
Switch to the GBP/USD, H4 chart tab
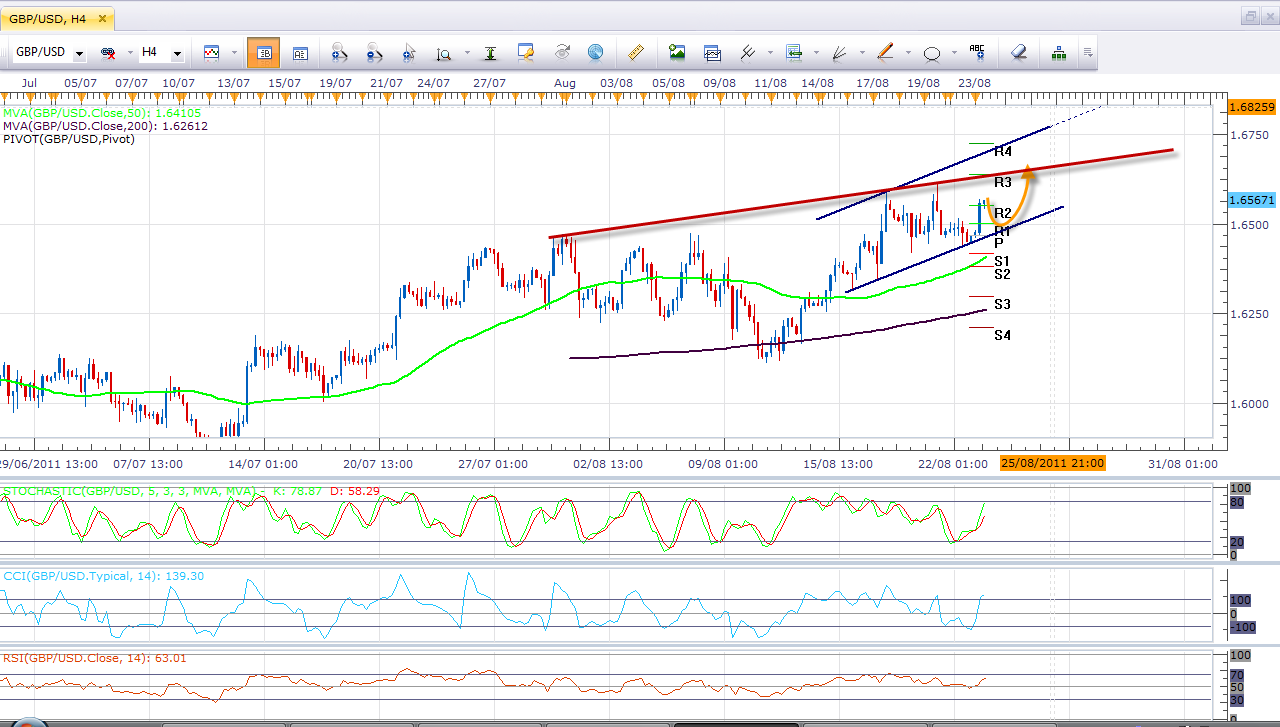coord(58,18)
